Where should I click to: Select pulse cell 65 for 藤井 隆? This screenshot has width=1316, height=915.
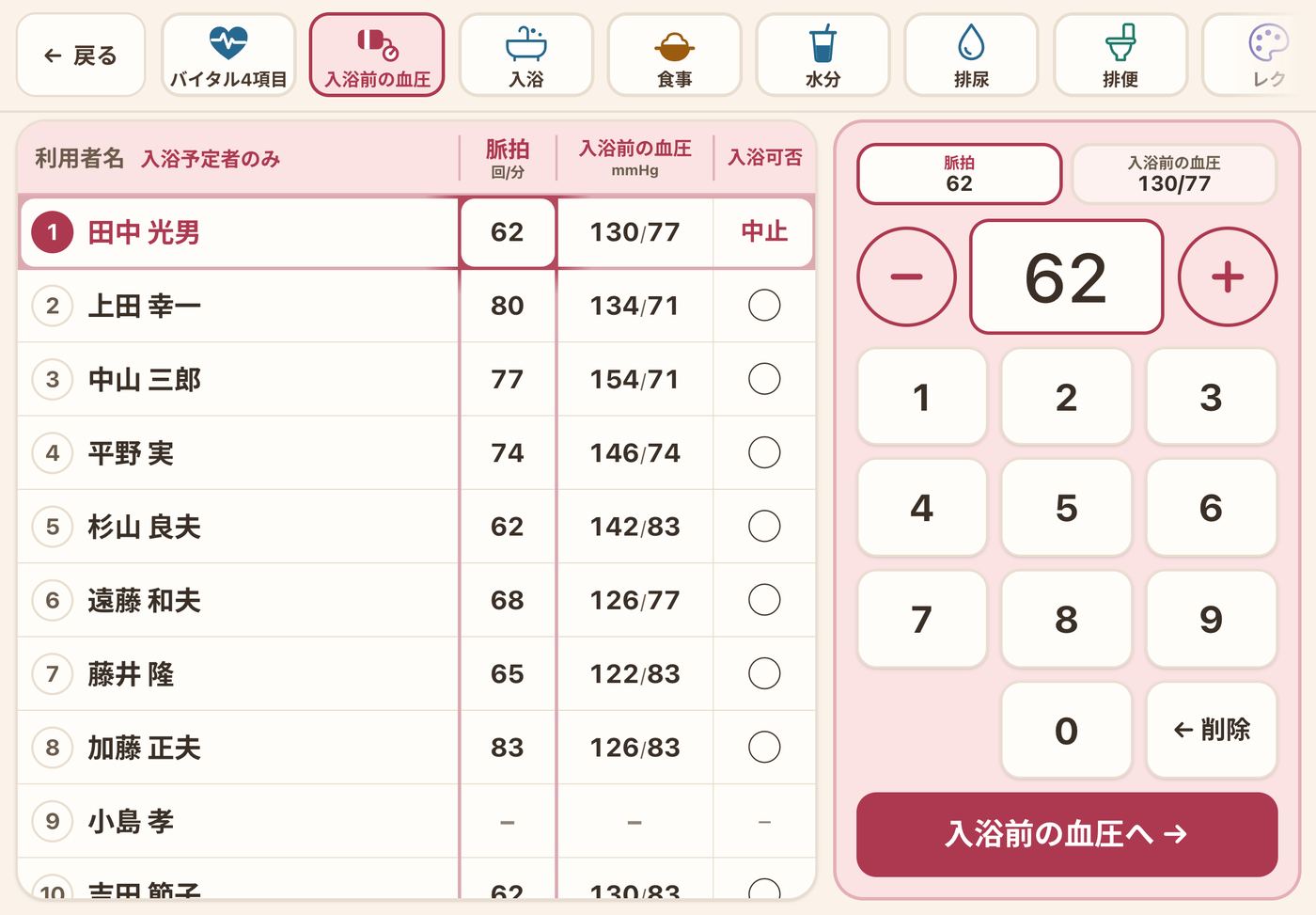508,673
